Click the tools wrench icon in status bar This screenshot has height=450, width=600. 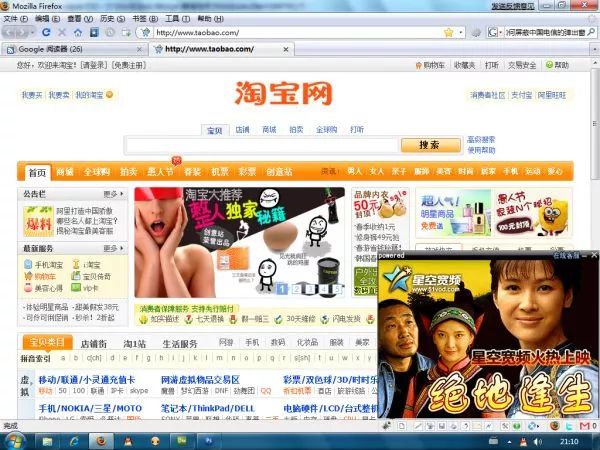click(x=505, y=426)
